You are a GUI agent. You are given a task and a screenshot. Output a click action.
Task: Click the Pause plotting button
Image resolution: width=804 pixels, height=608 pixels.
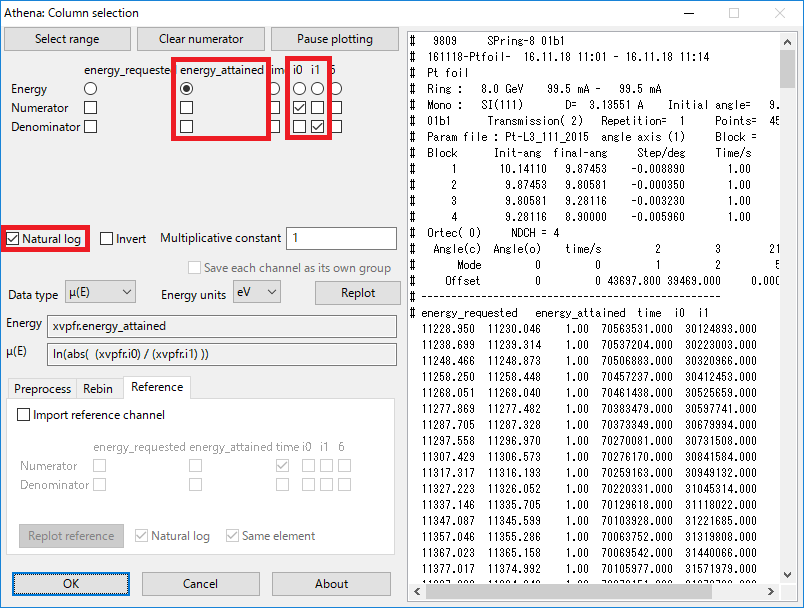tap(335, 39)
